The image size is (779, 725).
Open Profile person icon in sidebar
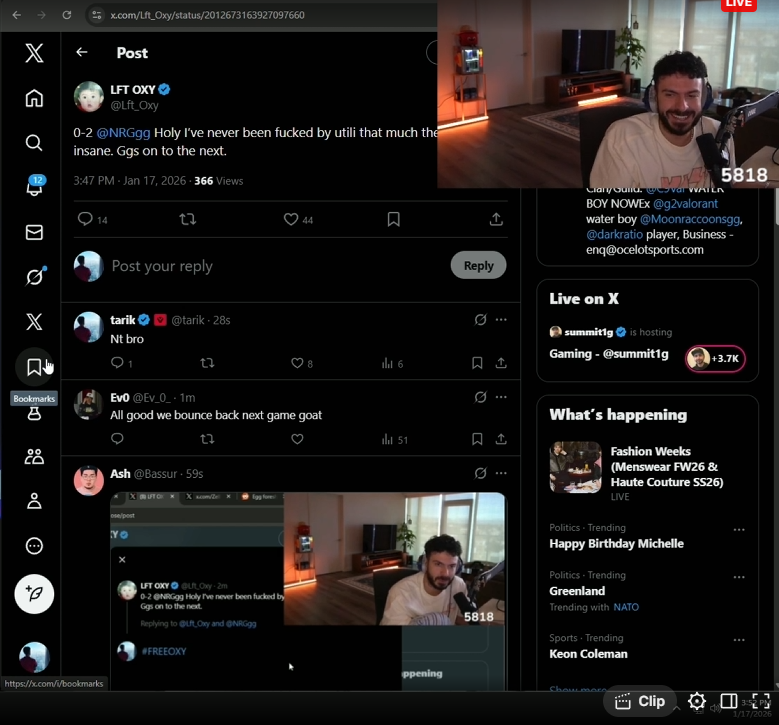[34, 501]
